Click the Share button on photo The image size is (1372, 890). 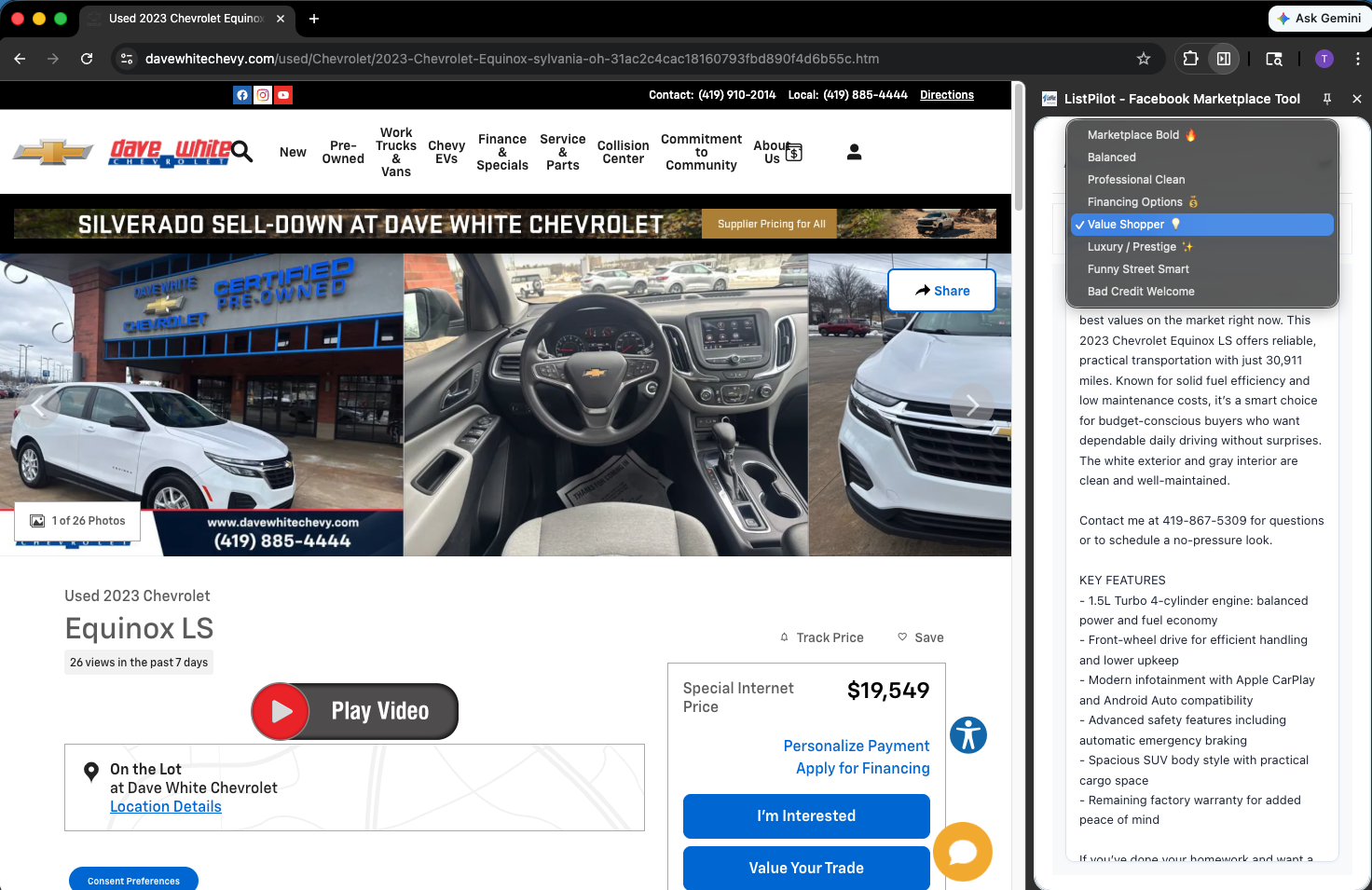(x=941, y=291)
